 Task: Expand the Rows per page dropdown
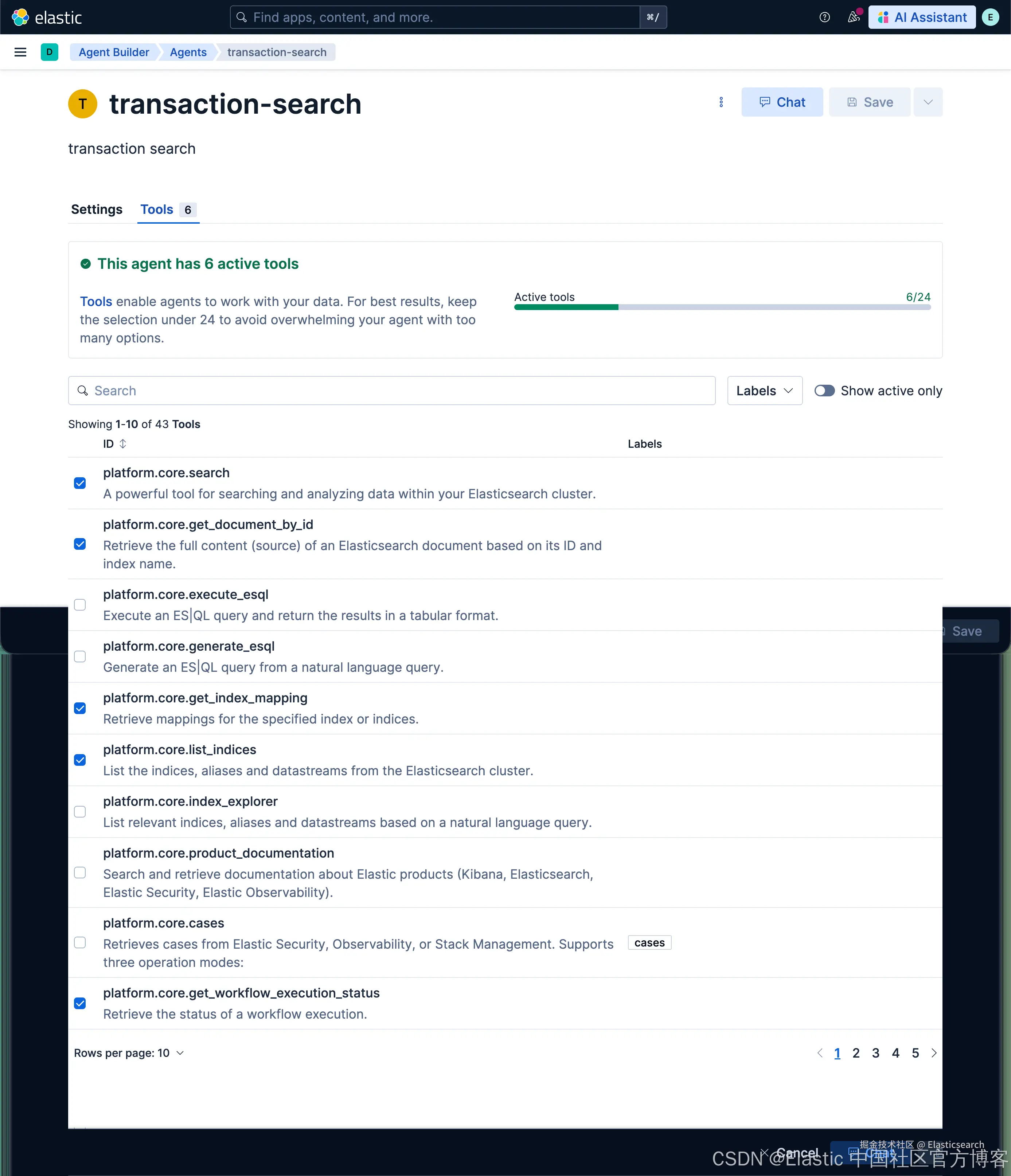tap(129, 1053)
